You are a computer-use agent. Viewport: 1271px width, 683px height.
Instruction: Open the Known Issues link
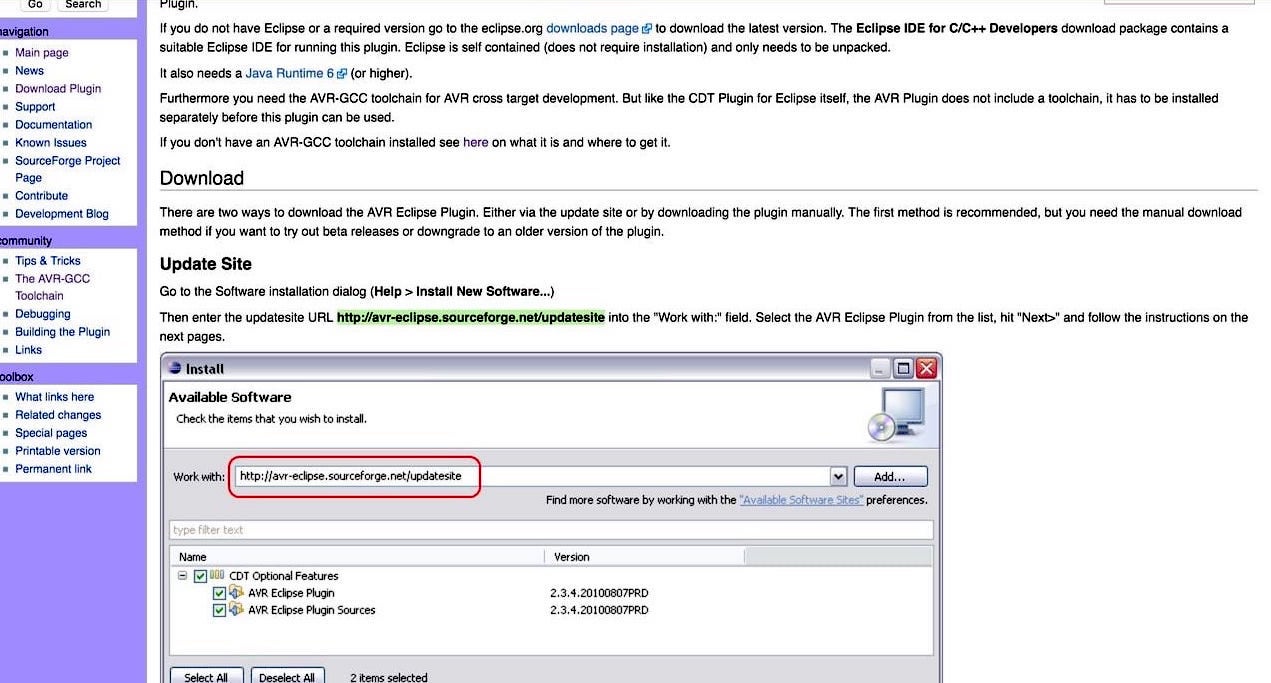pyautogui.click(x=51, y=143)
